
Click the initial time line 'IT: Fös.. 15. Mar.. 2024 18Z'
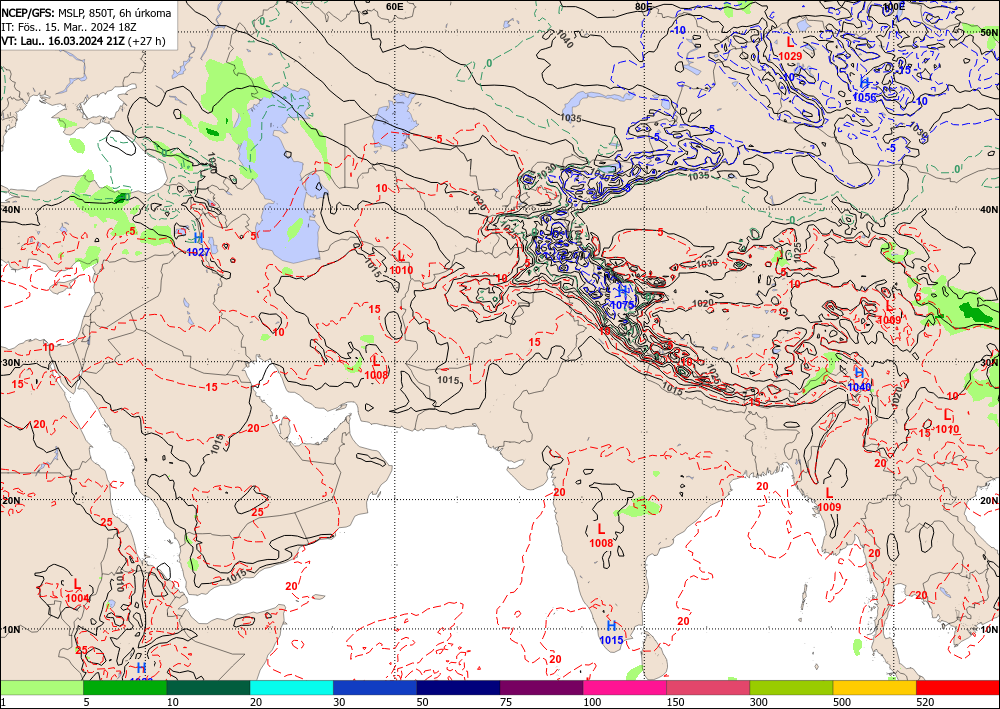[x=69, y=27]
